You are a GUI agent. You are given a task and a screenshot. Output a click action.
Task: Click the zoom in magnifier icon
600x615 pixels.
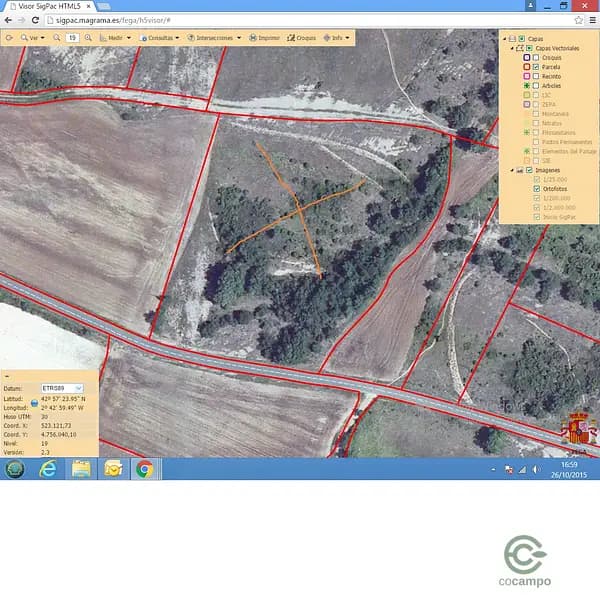coord(88,37)
